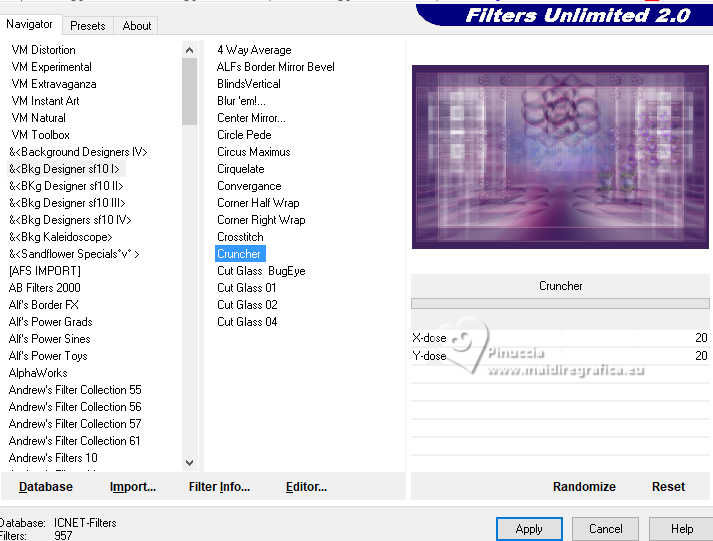Viewport: 713px width, 541px height.
Task: Click the Import... button
Action: click(133, 486)
